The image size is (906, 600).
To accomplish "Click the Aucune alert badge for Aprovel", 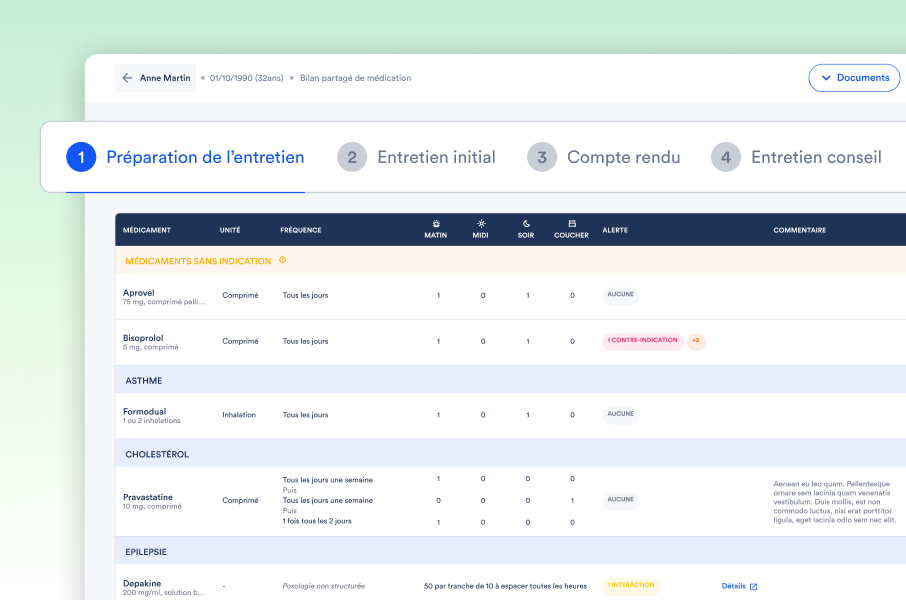I will (x=621, y=295).
